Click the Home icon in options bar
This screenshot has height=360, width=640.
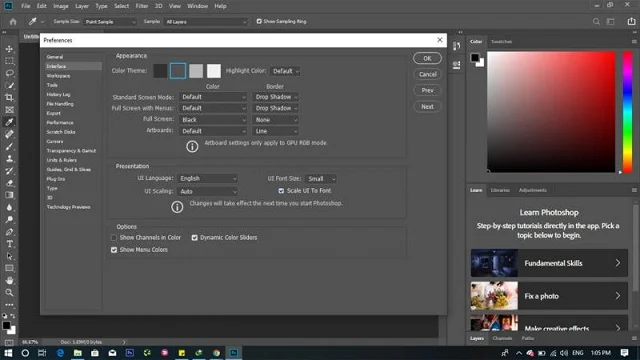pyautogui.click(x=13, y=22)
